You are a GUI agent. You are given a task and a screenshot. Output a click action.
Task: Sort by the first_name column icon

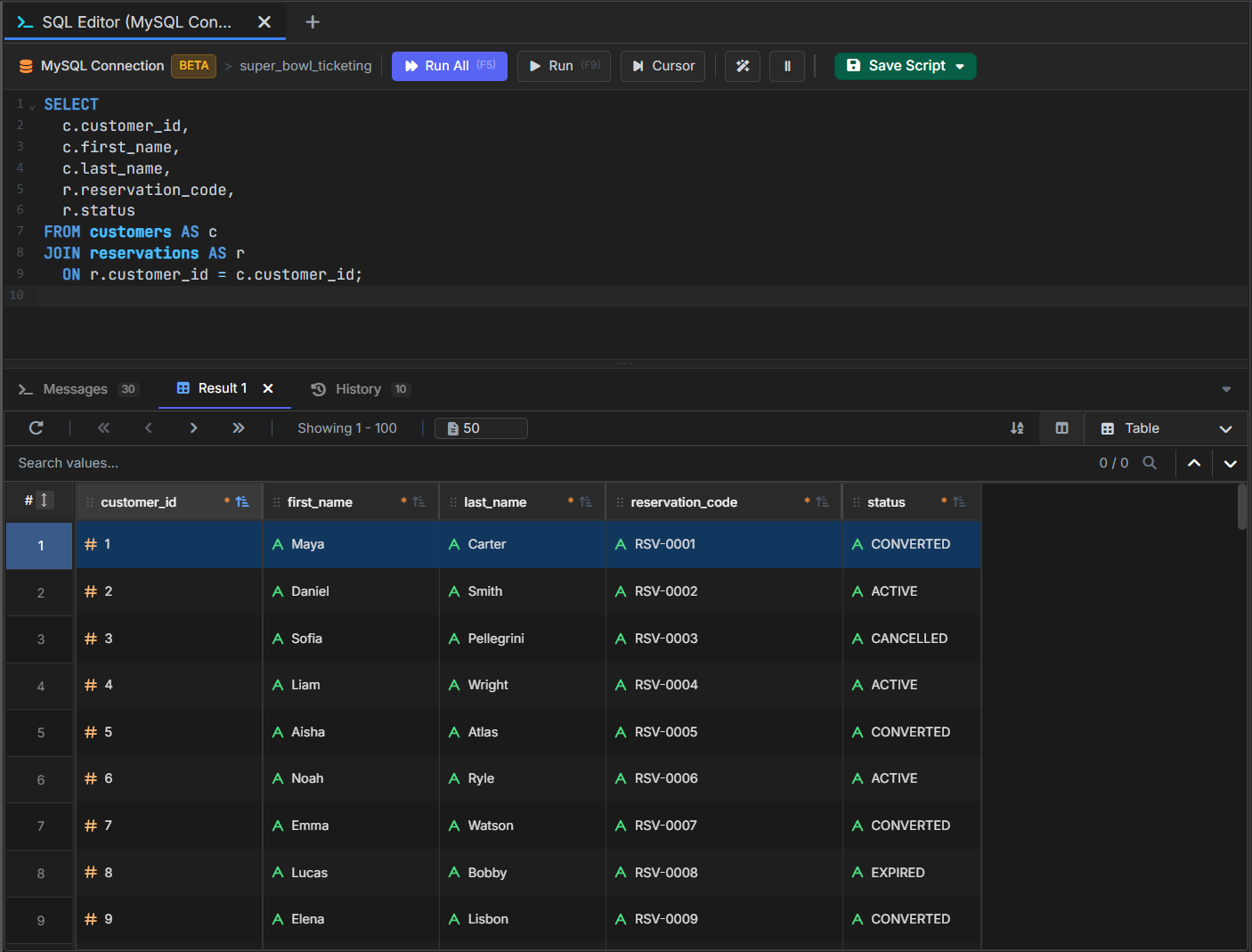[x=419, y=502]
